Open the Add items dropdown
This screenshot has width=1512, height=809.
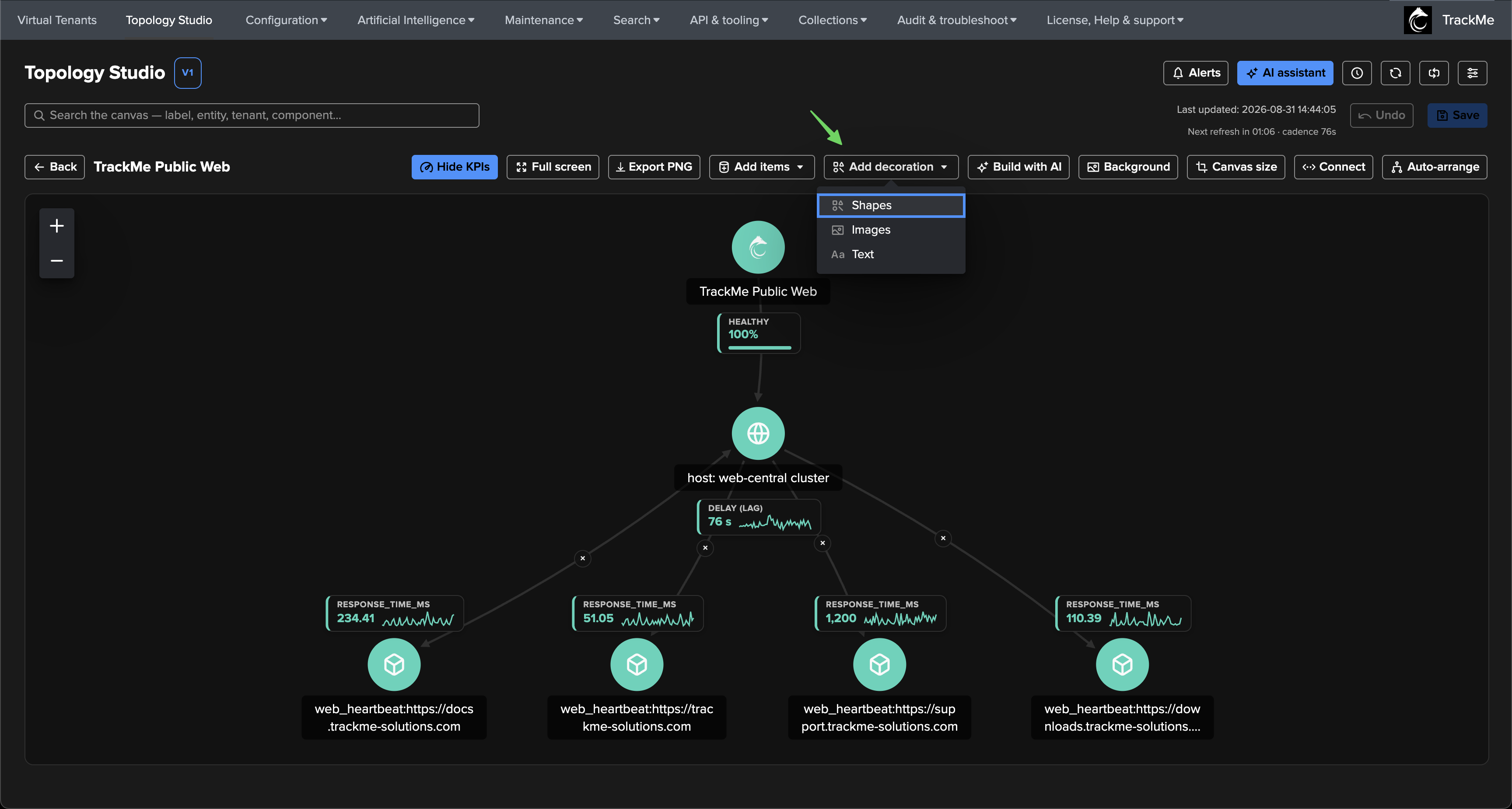coord(761,167)
